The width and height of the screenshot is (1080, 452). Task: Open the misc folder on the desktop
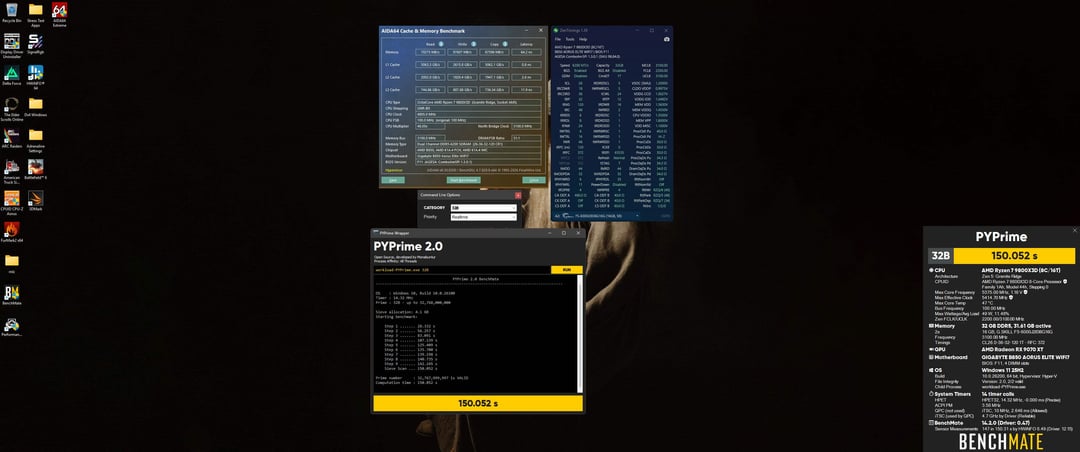pyautogui.click(x=12, y=264)
